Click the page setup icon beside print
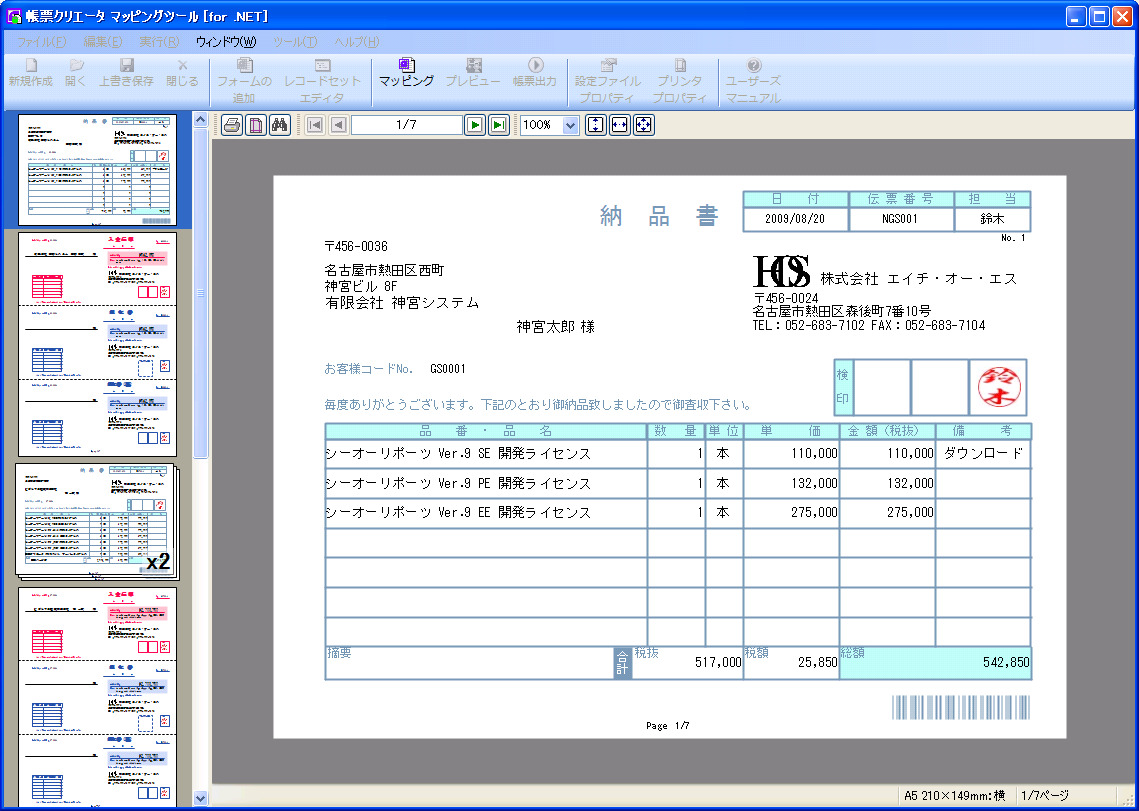Image resolution: width=1139 pixels, height=811 pixels. point(256,125)
